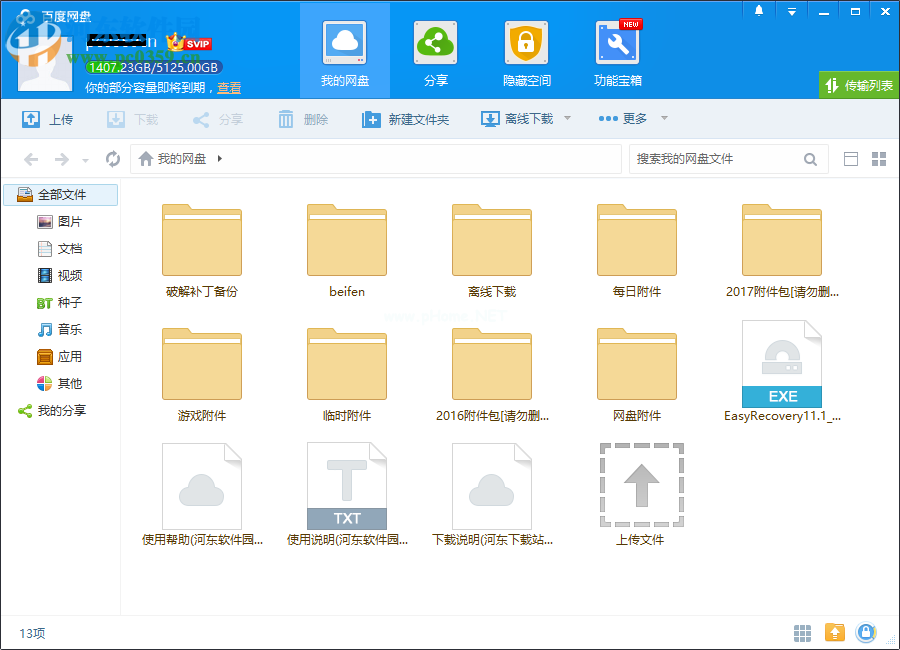Click the home icon in path bar
The height and width of the screenshot is (650, 900).
146,158
